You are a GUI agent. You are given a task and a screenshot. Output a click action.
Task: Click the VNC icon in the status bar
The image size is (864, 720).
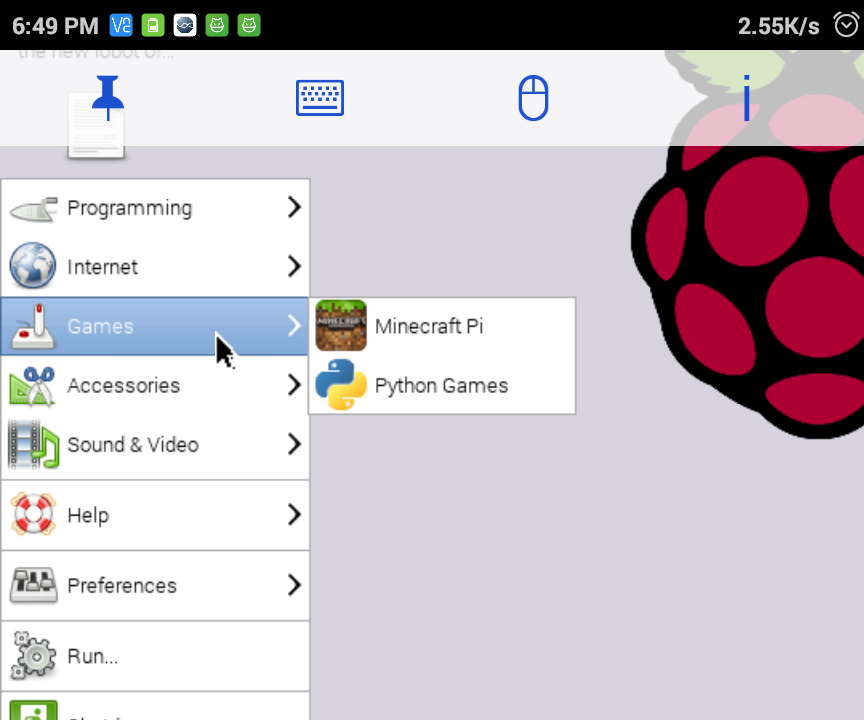tap(120, 25)
